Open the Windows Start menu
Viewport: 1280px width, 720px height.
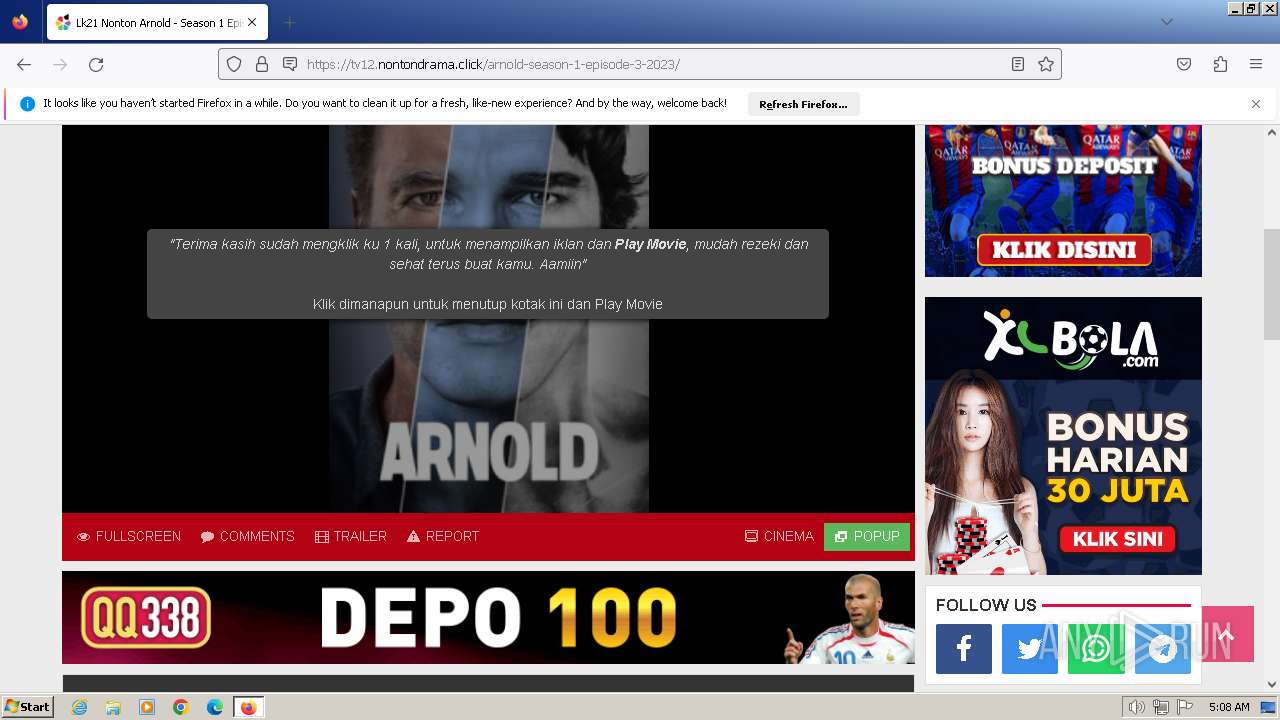[x=27, y=707]
